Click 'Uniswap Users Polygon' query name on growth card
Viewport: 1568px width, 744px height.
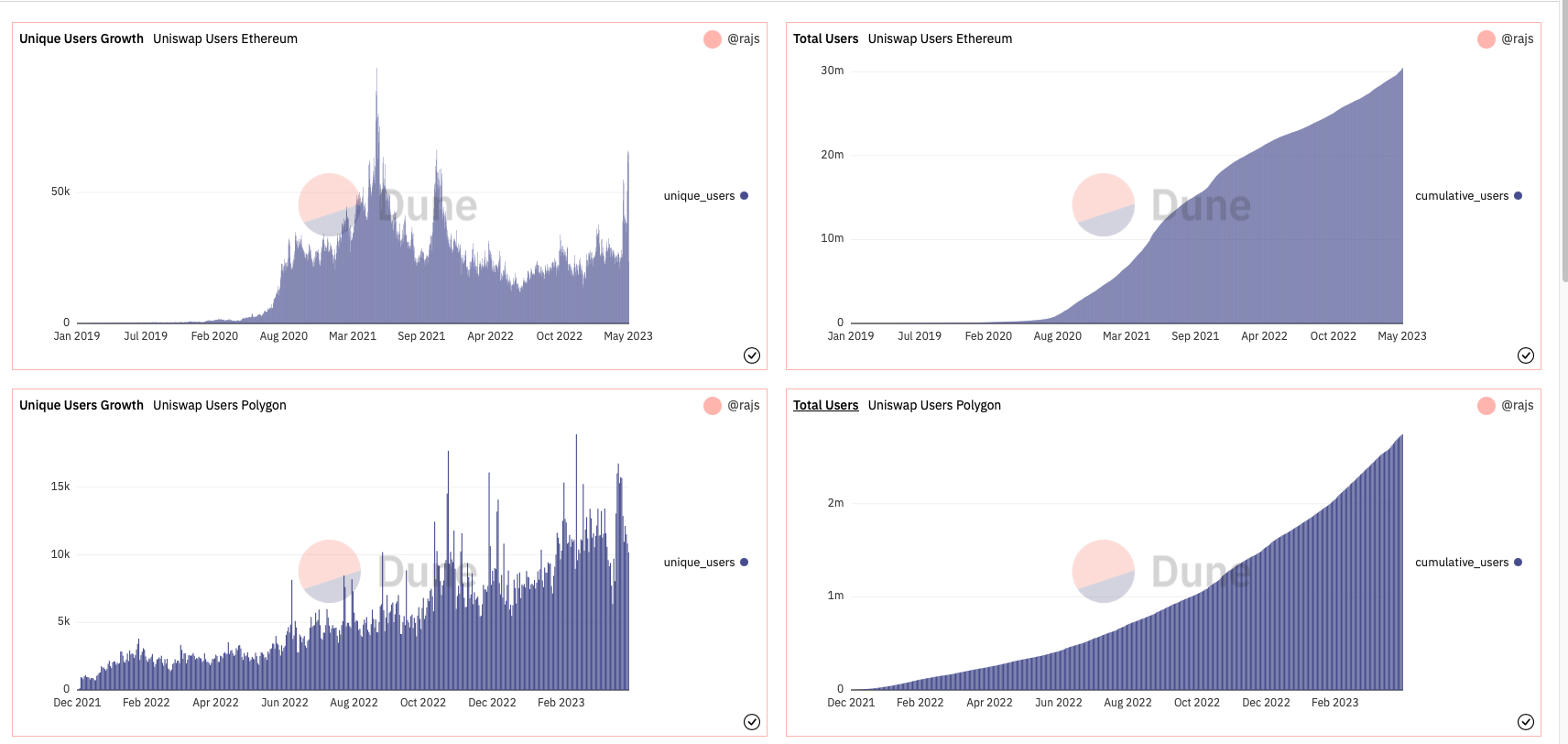(220, 405)
